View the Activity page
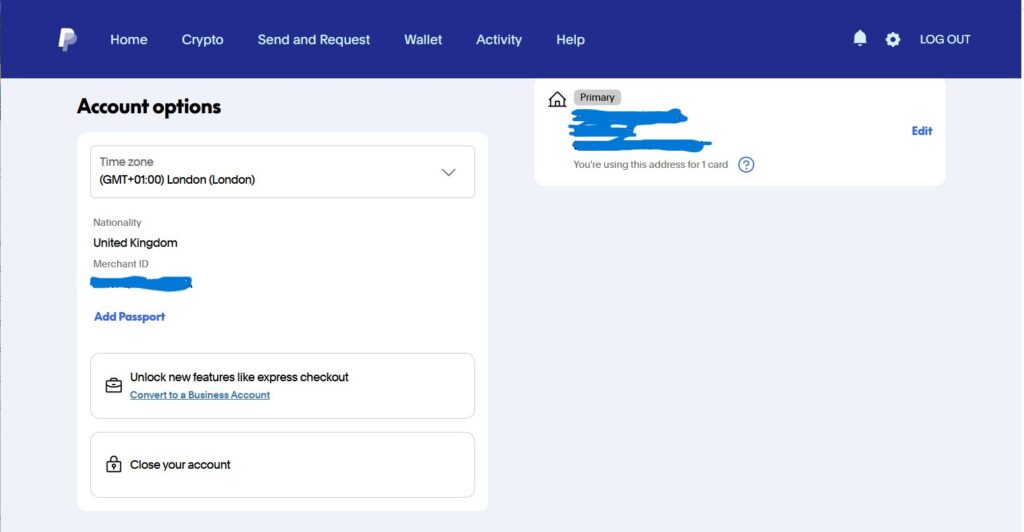Image resolution: width=1024 pixels, height=532 pixels. point(499,39)
